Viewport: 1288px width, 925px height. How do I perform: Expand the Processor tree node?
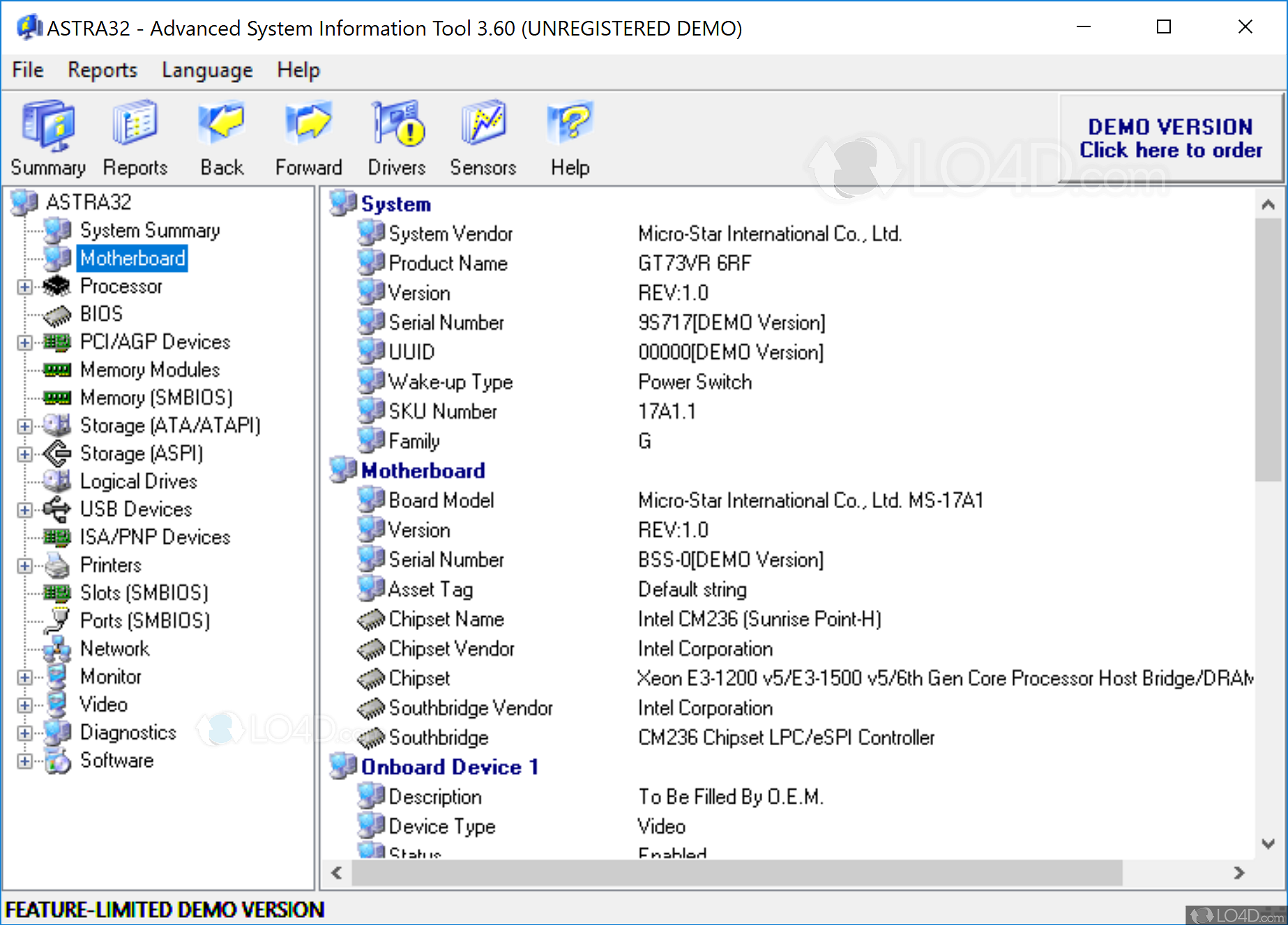coord(24,286)
